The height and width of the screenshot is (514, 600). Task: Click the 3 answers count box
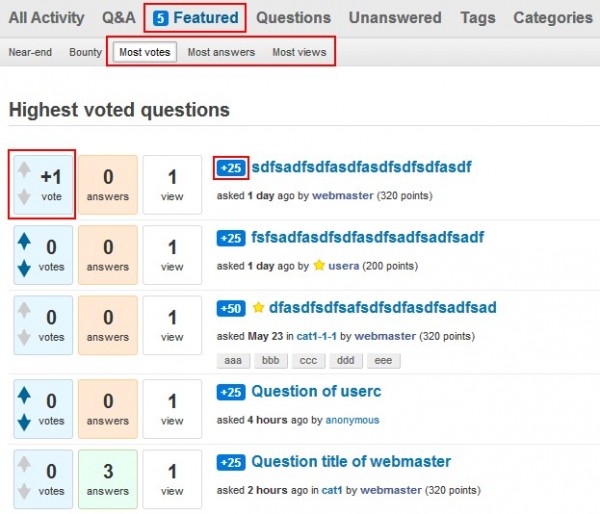(x=107, y=476)
